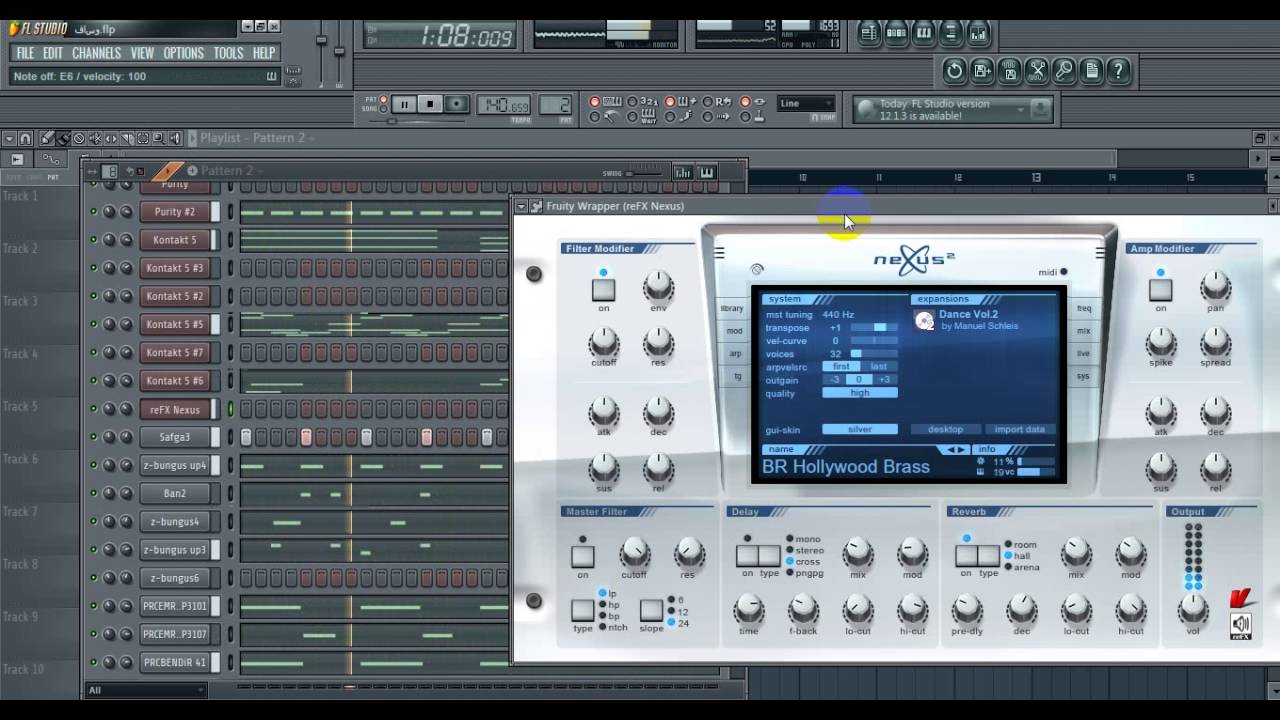The height and width of the screenshot is (720, 1280).
Task: Toggle the playlist snap magnet icon
Action: click(25, 138)
